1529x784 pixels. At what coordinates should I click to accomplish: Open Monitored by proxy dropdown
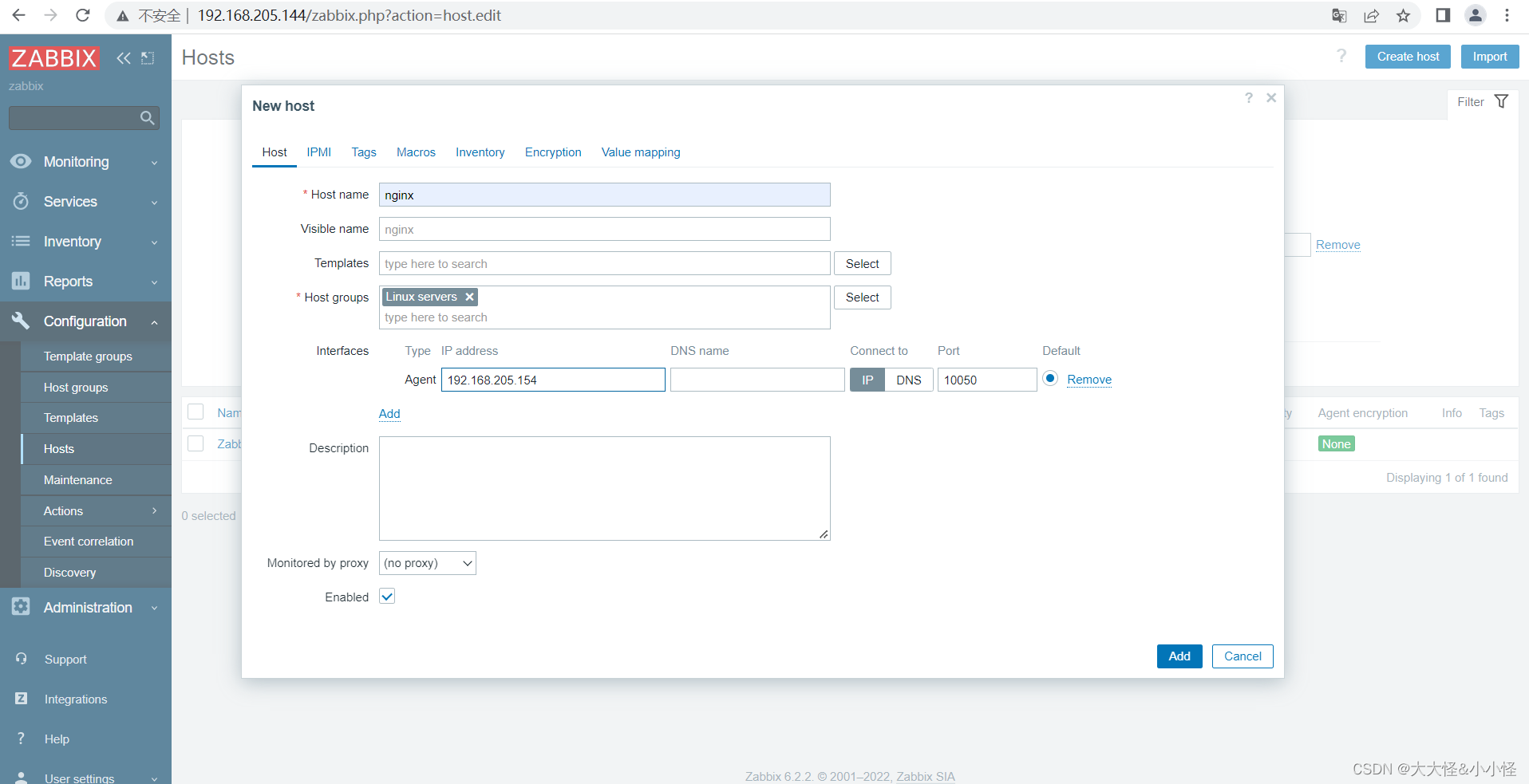pyautogui.click(x=428, y=563)
